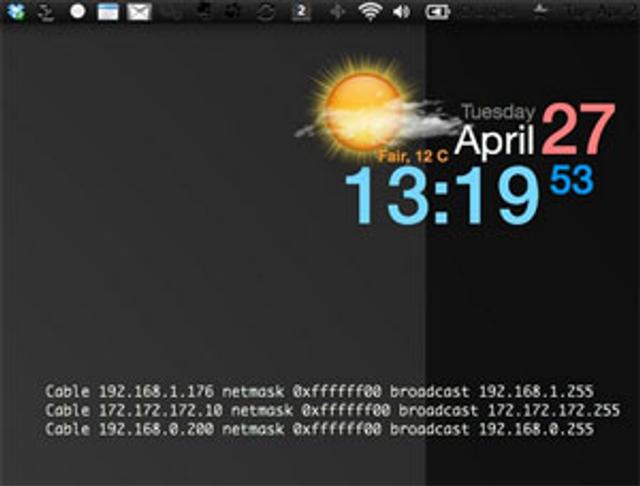The image size is (640, 486).
Task: Click broadcast address 192.168.1.255
Action: coord(536,391)
